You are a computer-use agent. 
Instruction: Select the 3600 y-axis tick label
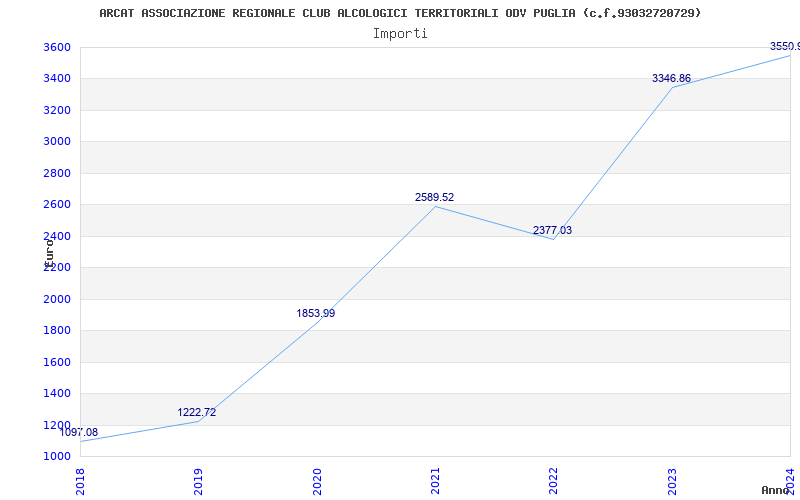(57, 47)
